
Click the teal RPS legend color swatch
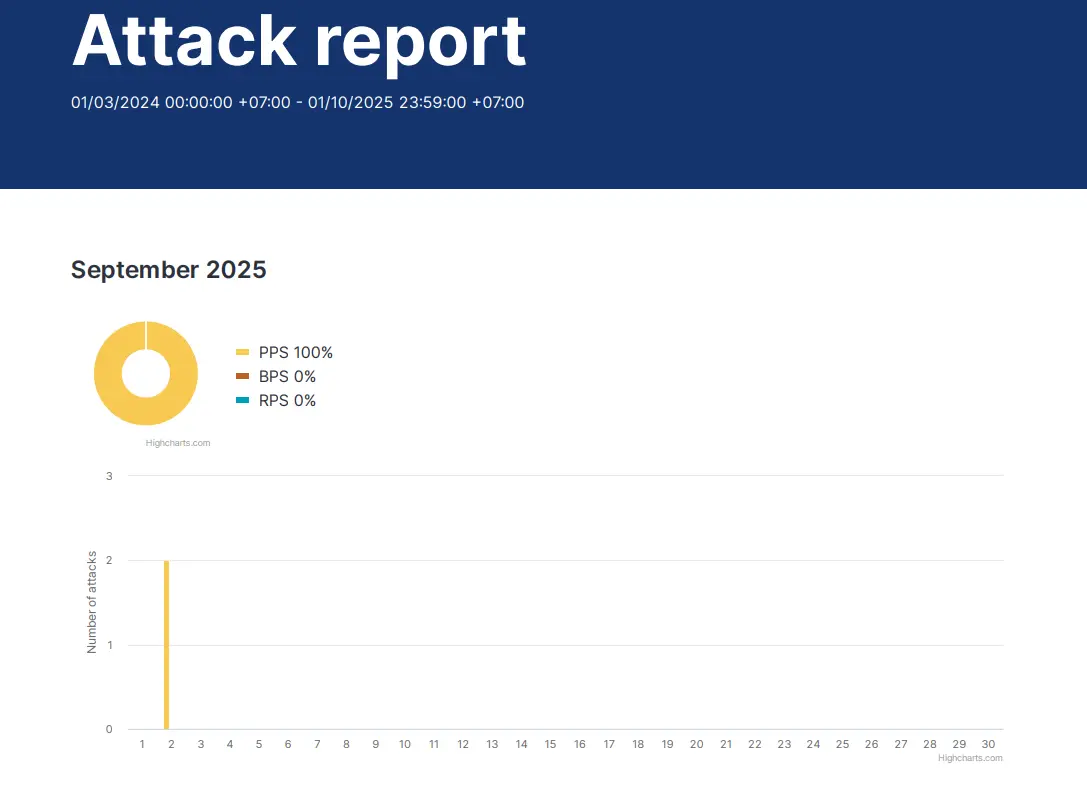pyautogui.click(x=242, y=400)
